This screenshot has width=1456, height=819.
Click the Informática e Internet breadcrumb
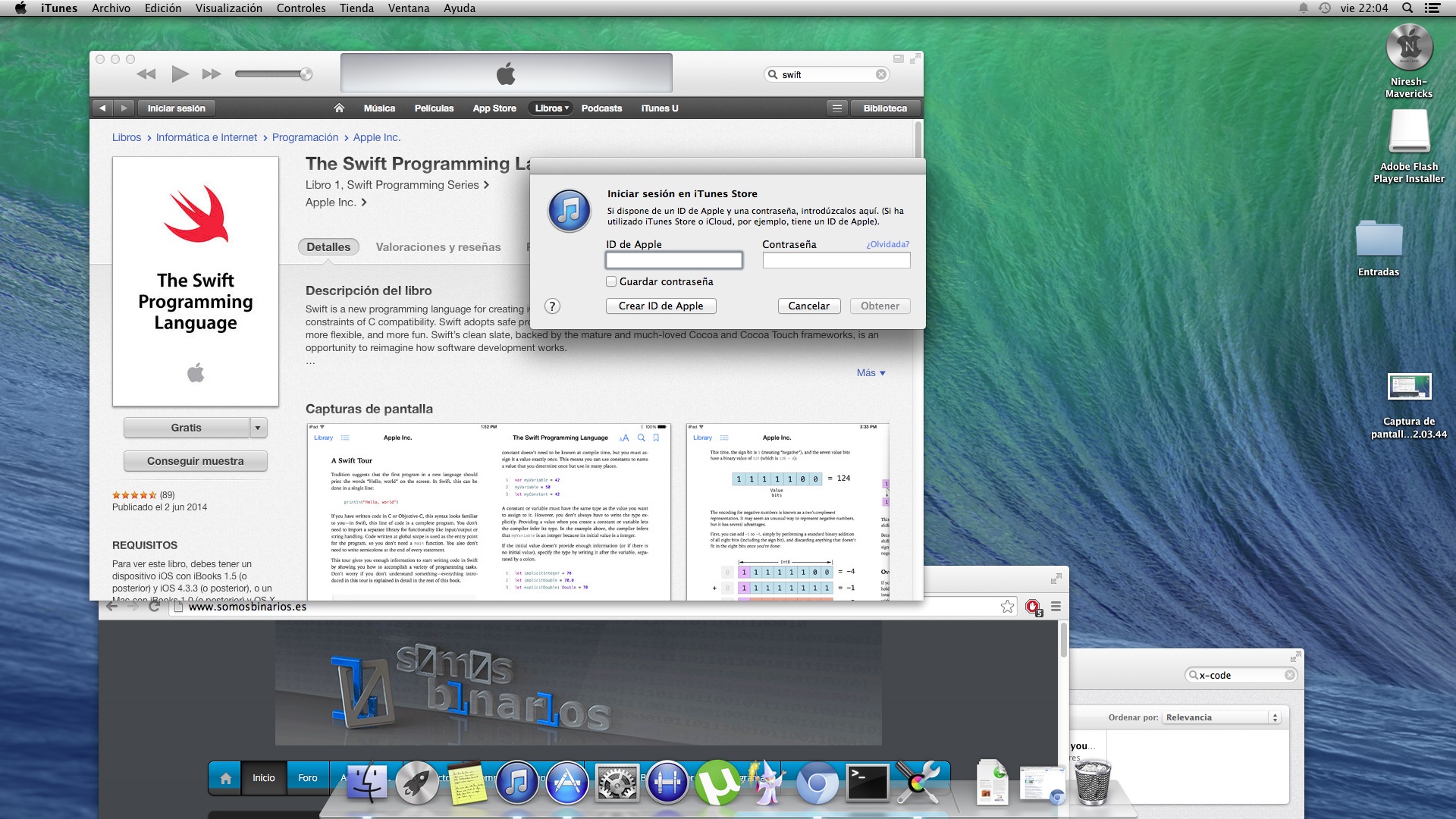click(206, 137)
